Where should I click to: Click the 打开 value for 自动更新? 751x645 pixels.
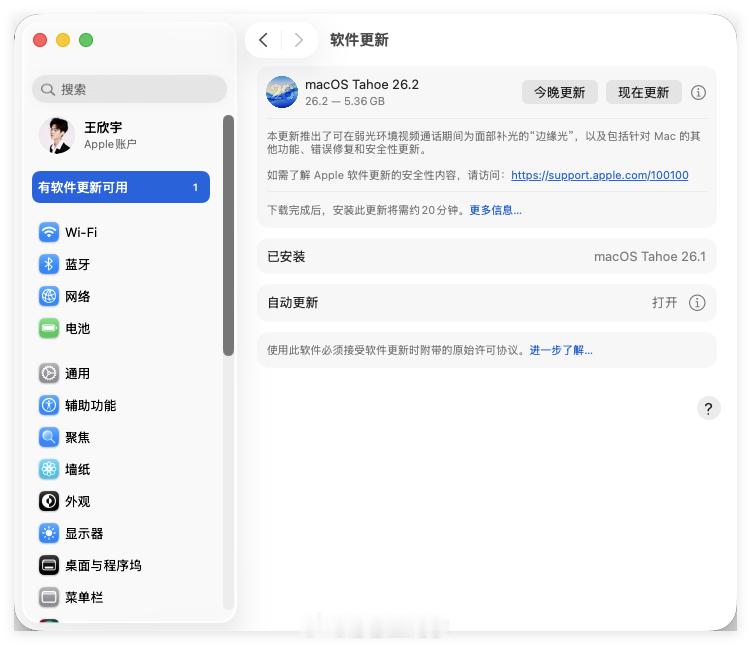coord(664,303)
